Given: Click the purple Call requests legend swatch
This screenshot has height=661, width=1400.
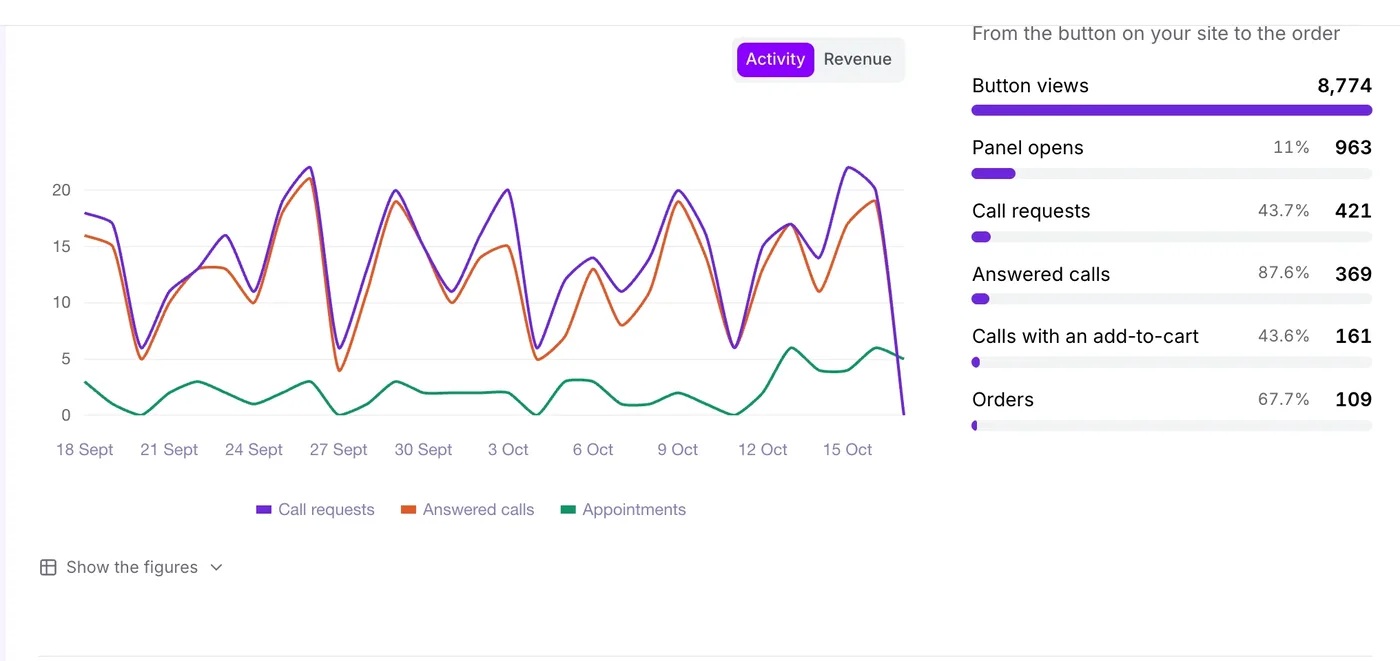Looking at the screenshot, I should (x=264, y=509).
